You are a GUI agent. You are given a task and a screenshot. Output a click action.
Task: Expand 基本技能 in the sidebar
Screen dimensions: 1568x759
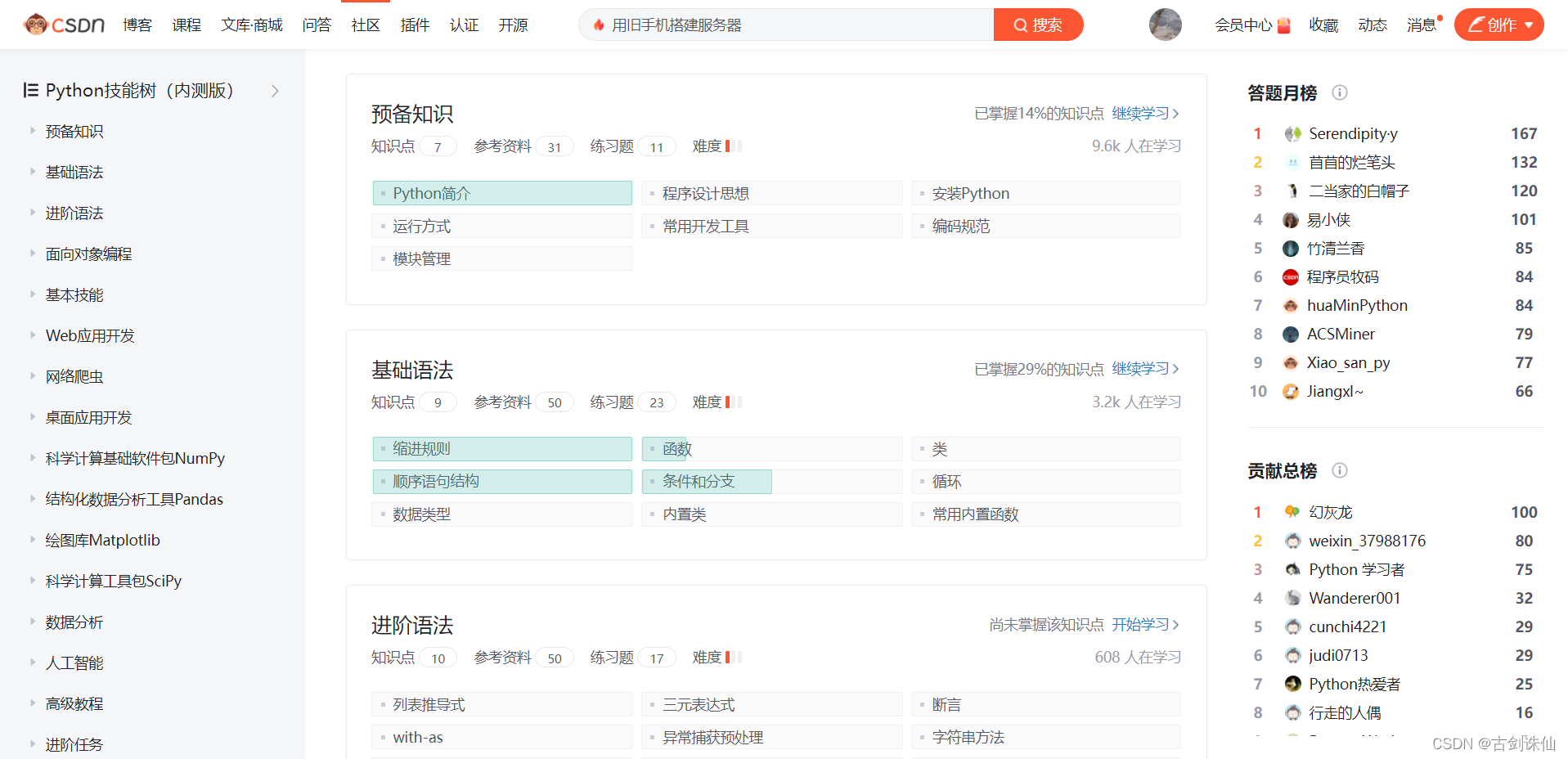coord(33,294)
